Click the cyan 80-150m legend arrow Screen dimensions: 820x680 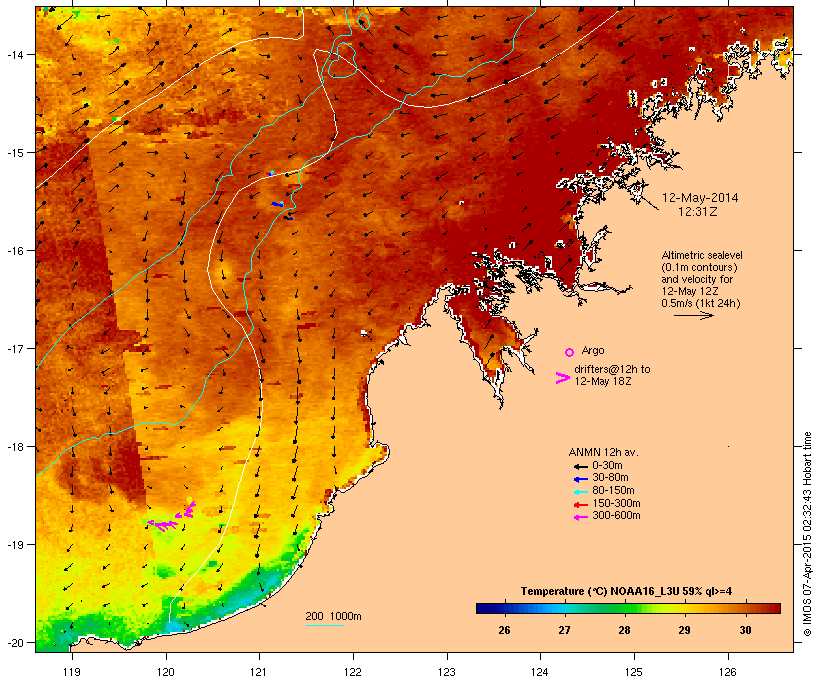coord(580,492)
